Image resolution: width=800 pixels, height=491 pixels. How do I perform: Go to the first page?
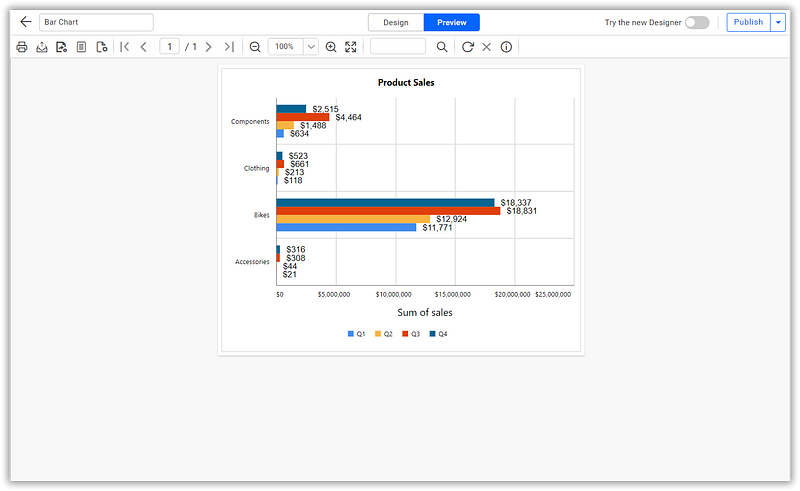(x=124, y=47)
